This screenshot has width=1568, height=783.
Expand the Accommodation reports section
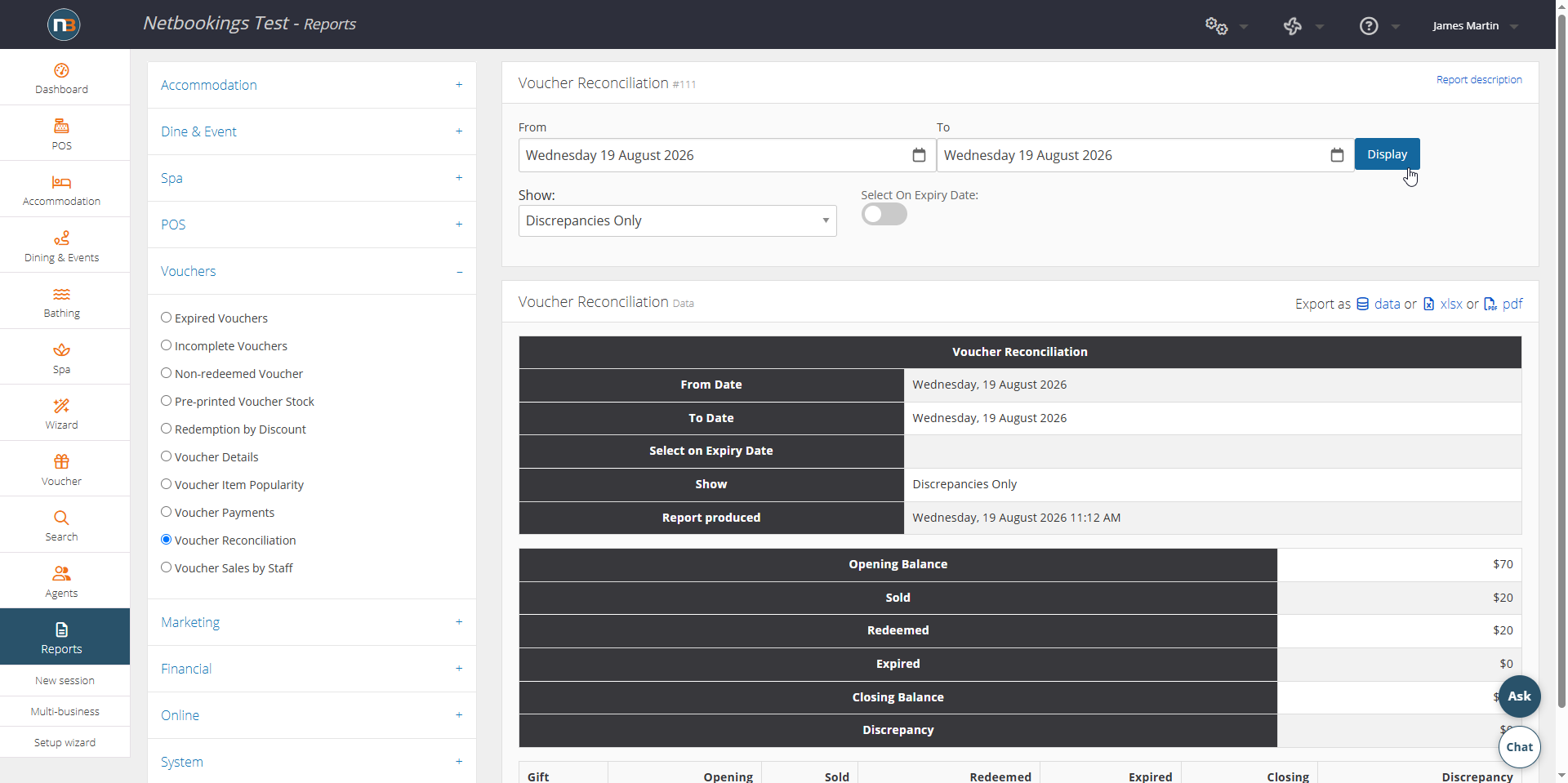[312, 85]
